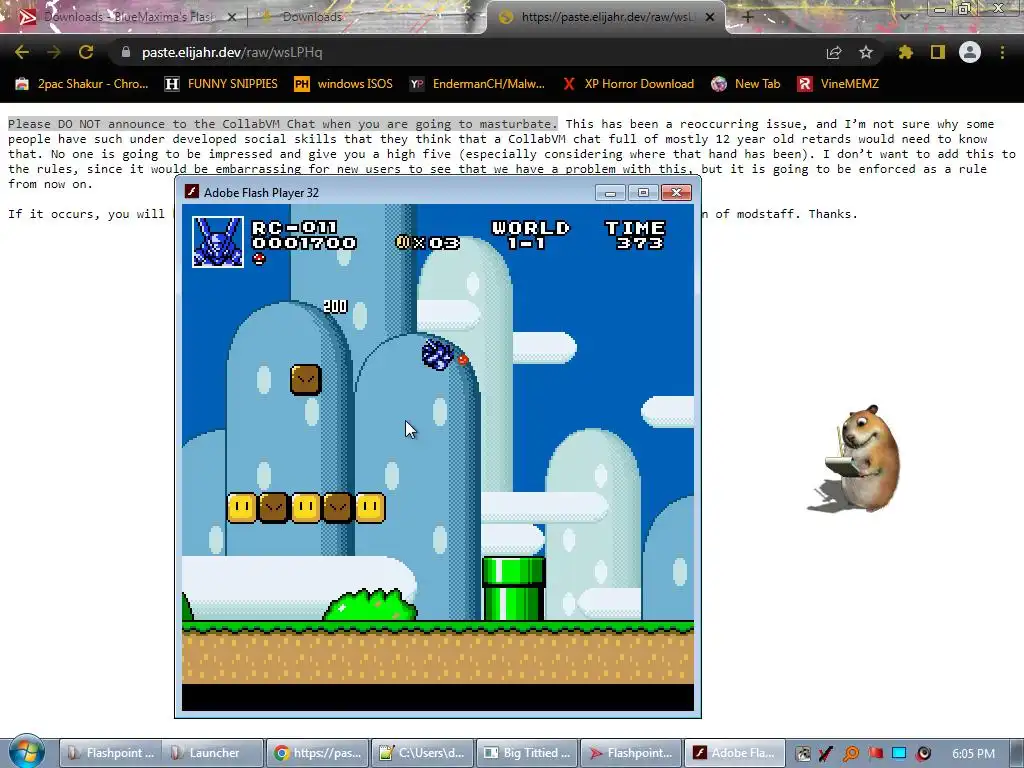
Task: Click the 6:05 PM taskbar clock
Action: pos(973,754)
